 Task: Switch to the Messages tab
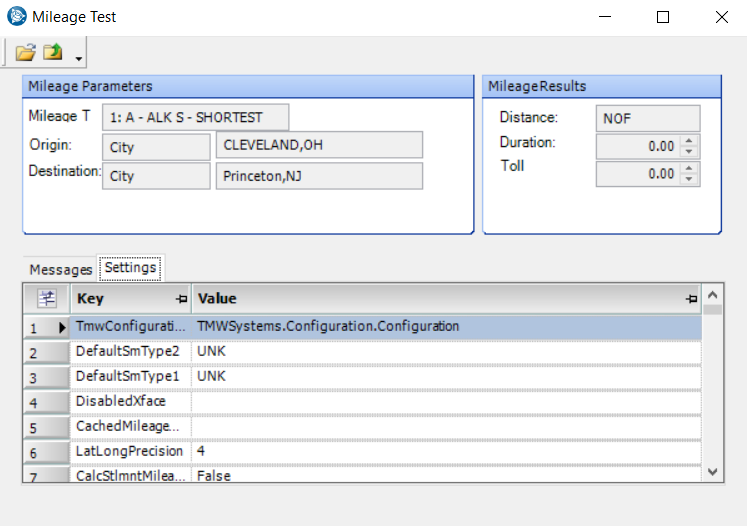pos(60,270)
